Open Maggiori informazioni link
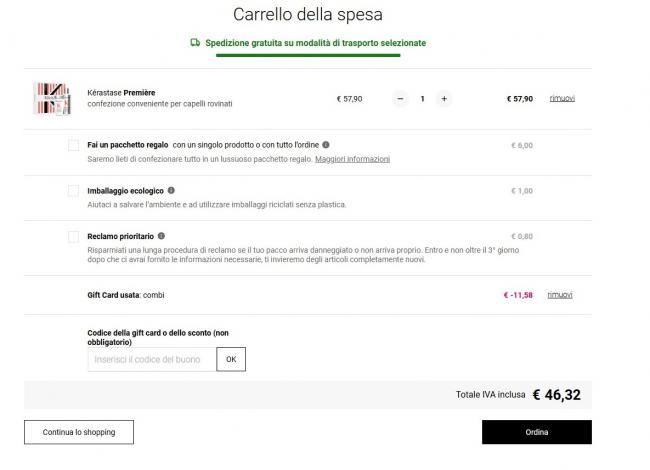 [x=352, y=159]
